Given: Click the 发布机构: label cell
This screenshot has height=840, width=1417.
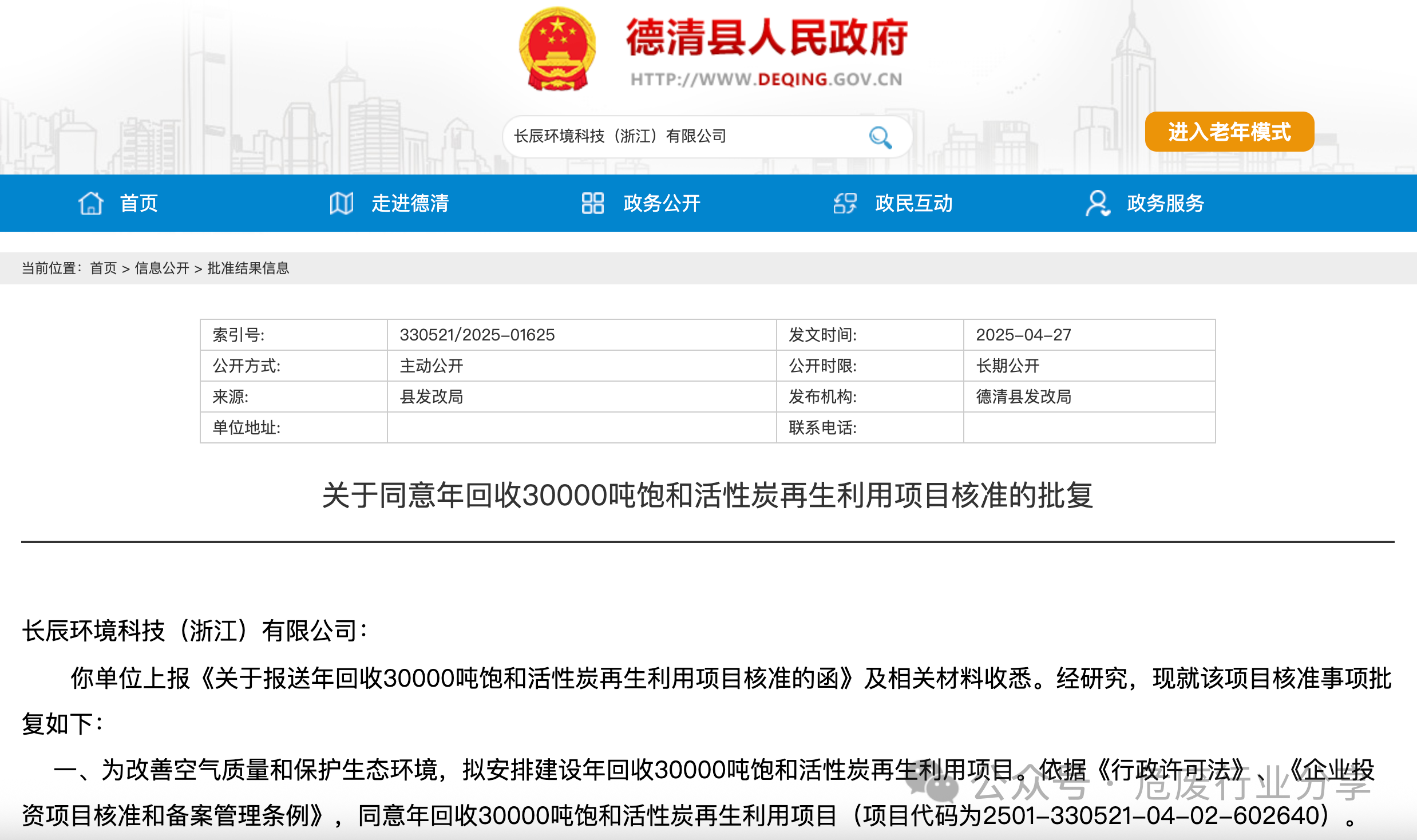Looking at the screenshot, I should 870,397.
